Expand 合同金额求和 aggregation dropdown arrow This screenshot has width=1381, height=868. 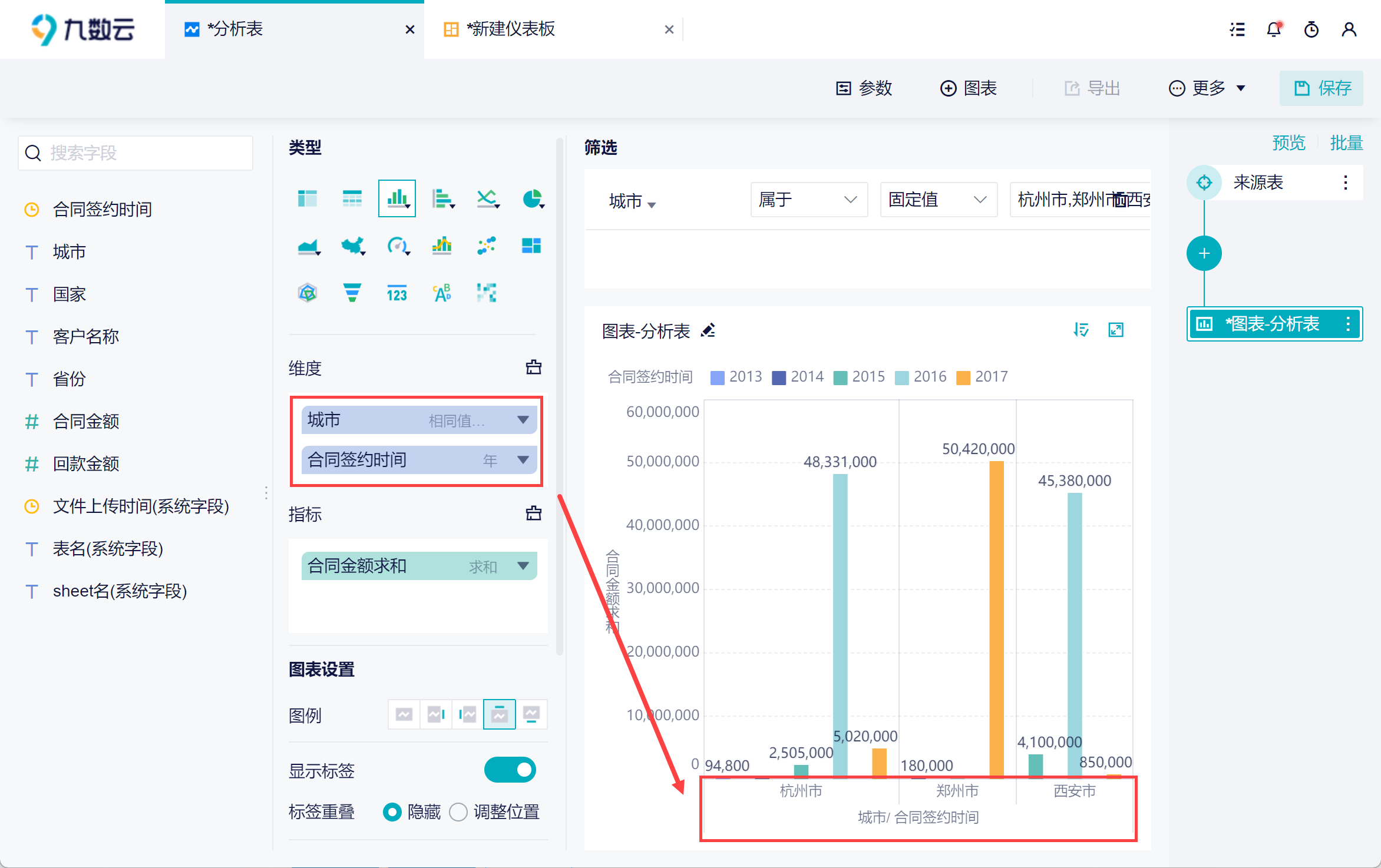coord(523,566)
